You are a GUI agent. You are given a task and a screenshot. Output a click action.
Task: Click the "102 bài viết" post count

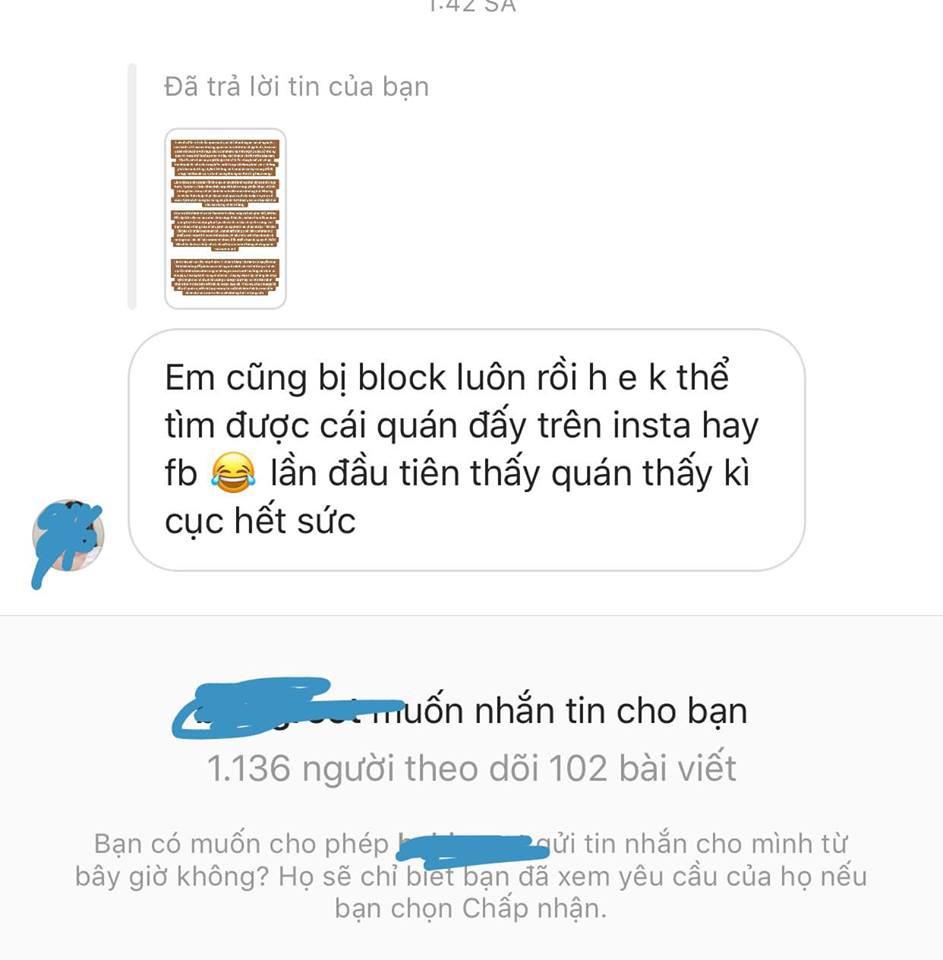click(642, 768)
